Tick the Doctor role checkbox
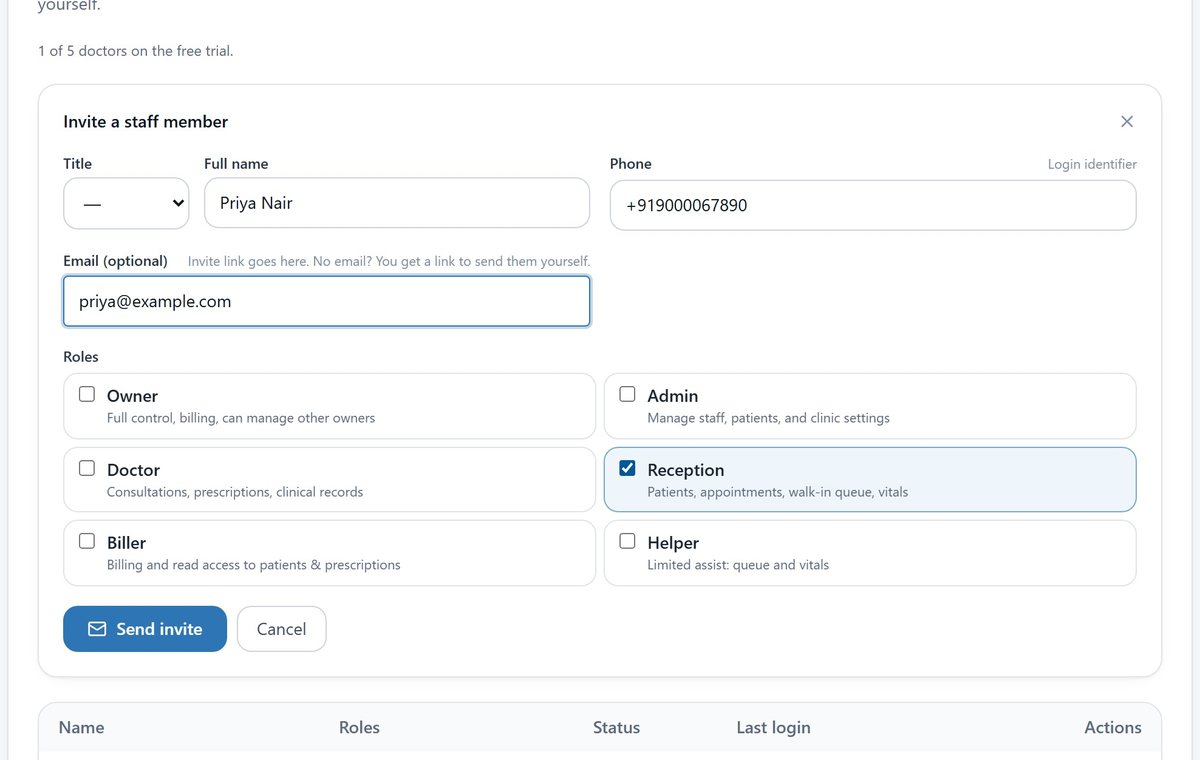 coord(87,468)
